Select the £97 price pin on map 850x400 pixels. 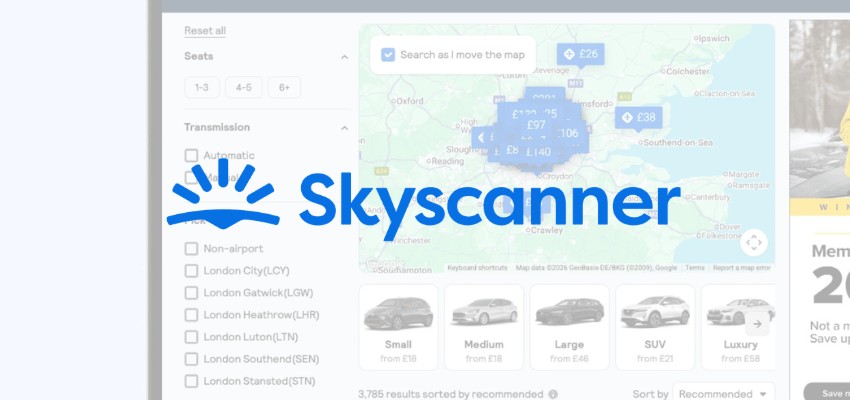click(535, 125)
